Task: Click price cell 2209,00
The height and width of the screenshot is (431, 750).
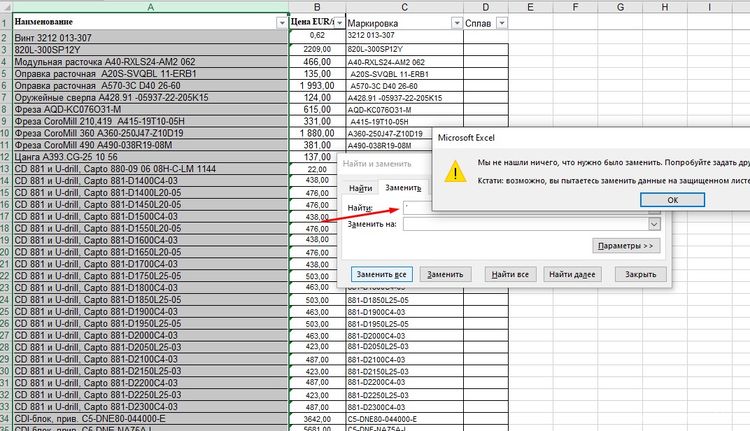Action: click(x=317, y=49)
